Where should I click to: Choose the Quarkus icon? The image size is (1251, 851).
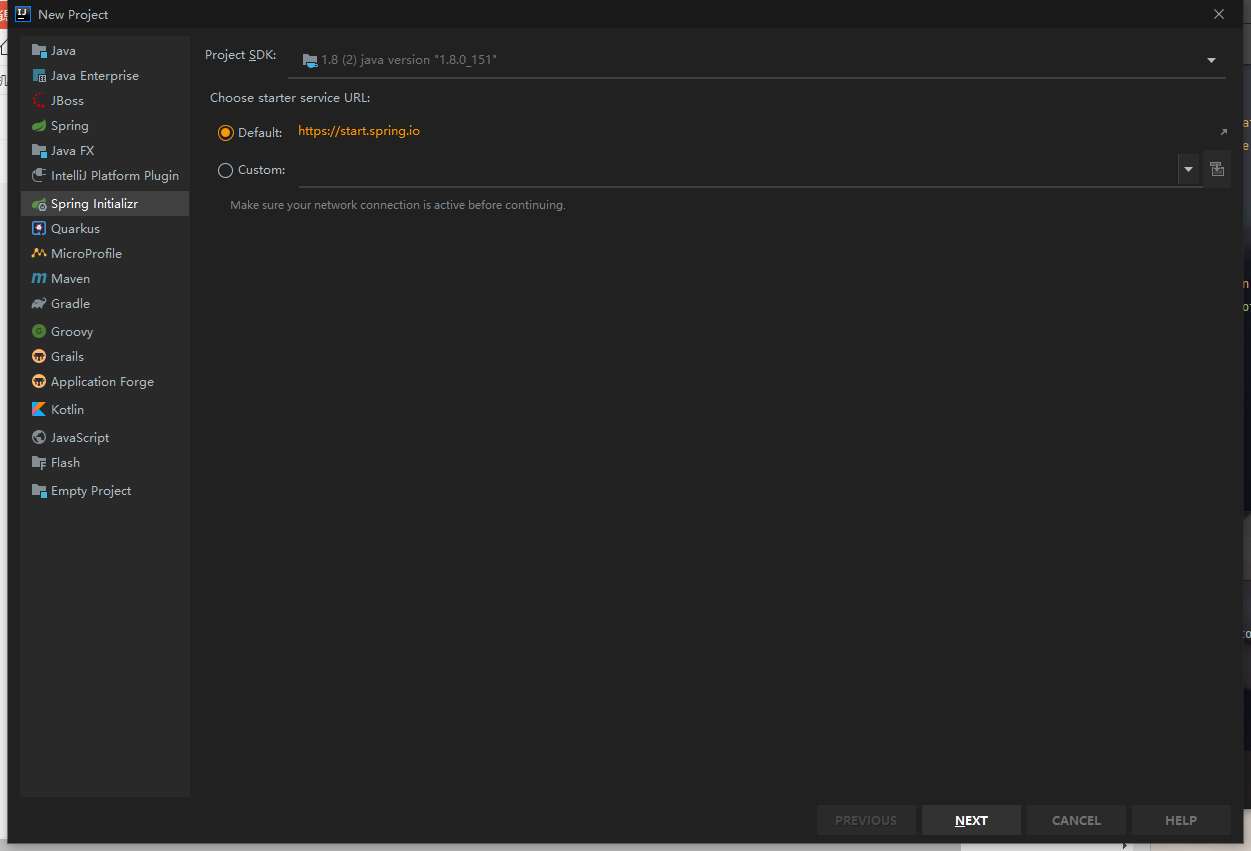(39, 229)
